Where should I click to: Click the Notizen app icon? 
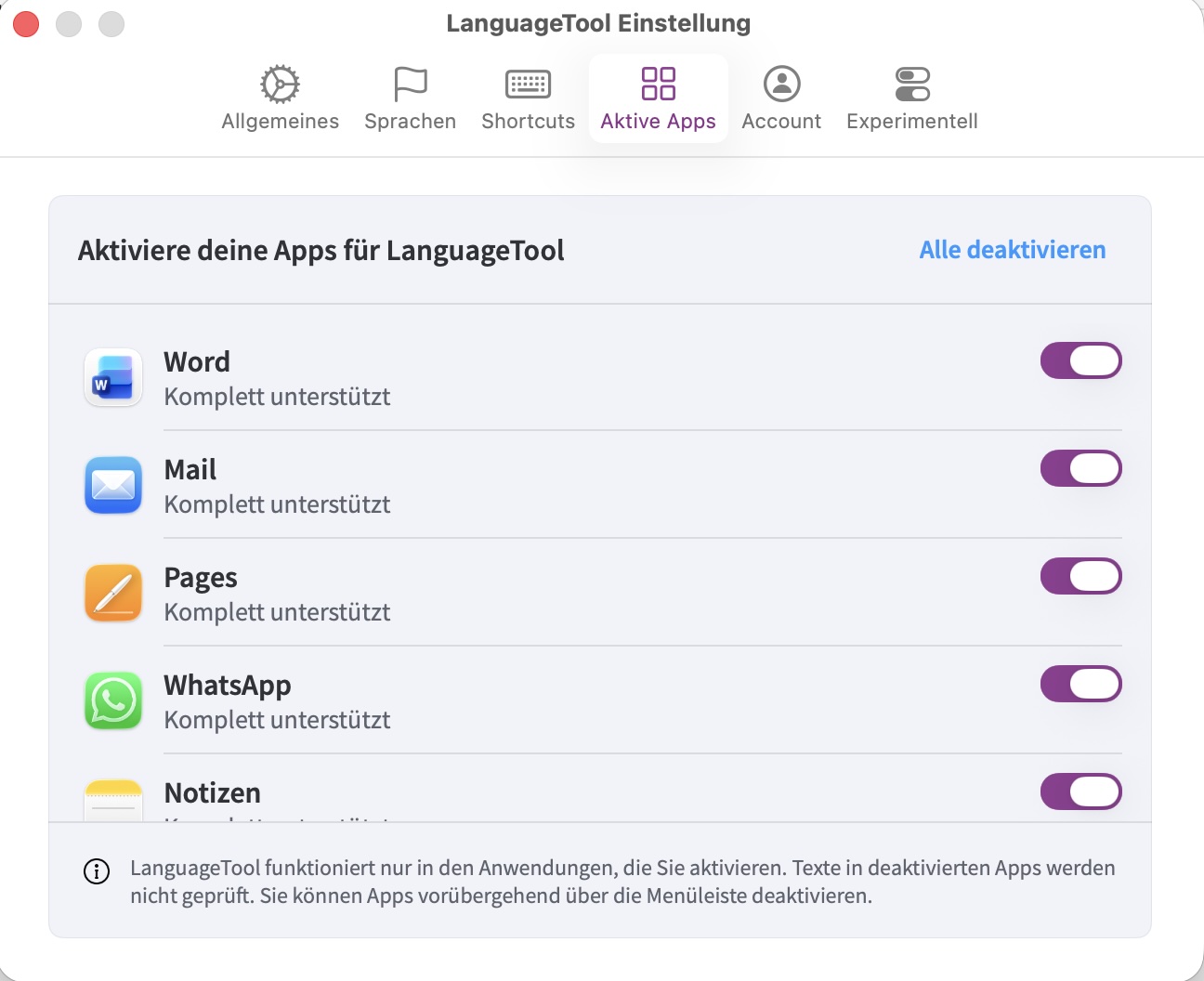[113, 801]
